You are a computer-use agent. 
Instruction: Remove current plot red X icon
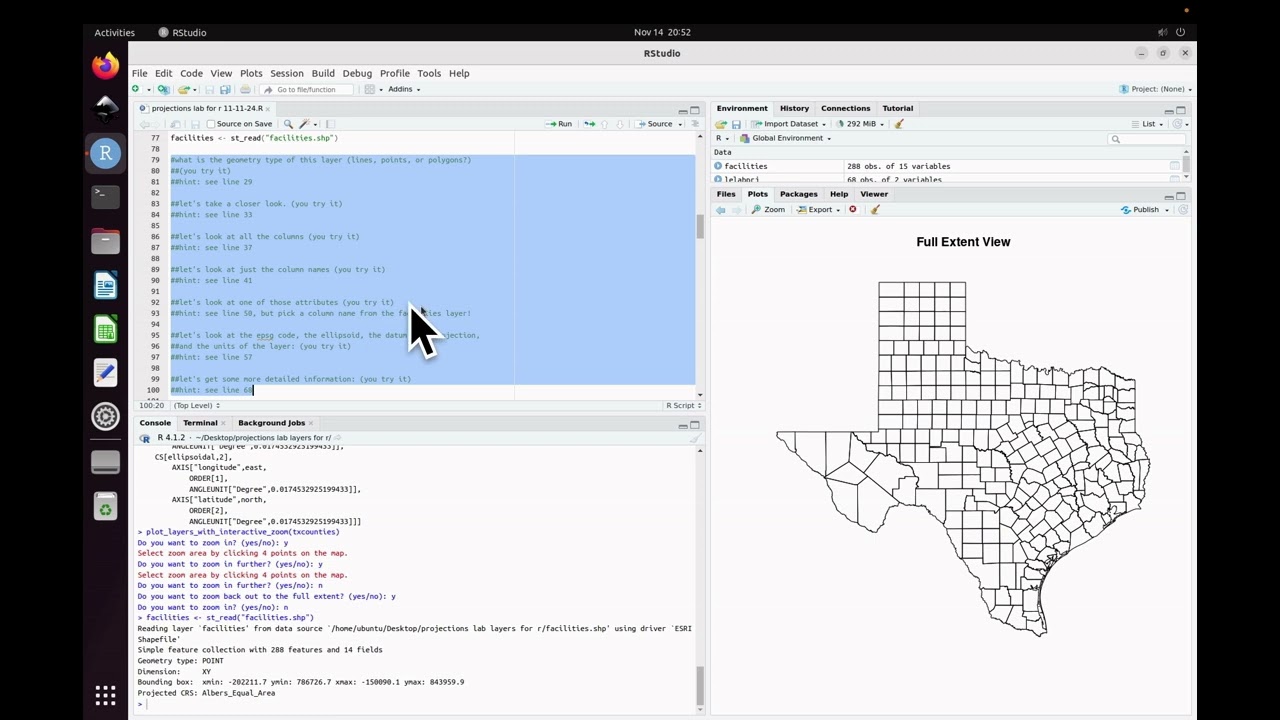853,209
